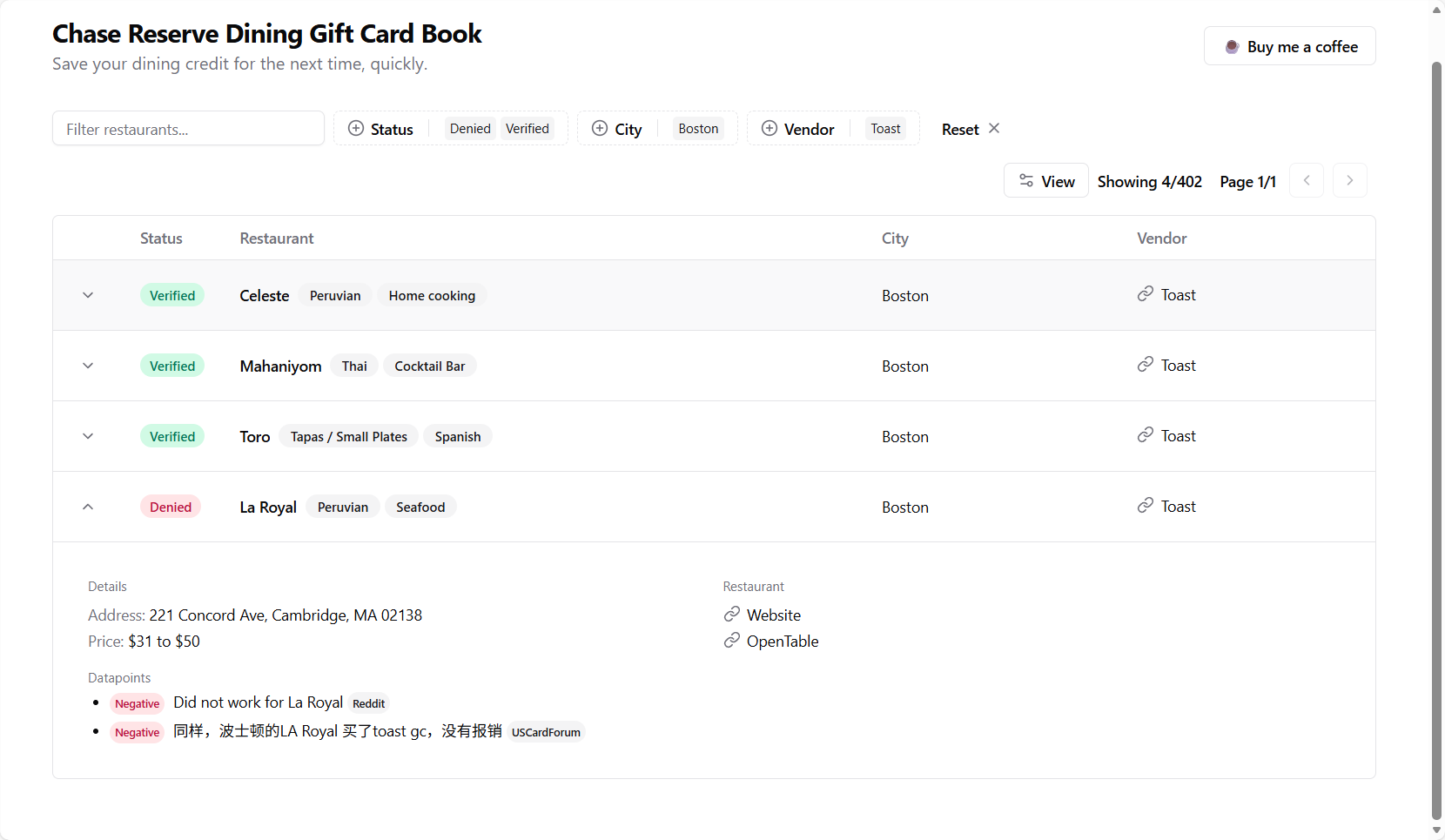The height and width of the screenshot is (840, 1445).
Task: Click the link icon beside OpenTable
Action: click(732, 642)
